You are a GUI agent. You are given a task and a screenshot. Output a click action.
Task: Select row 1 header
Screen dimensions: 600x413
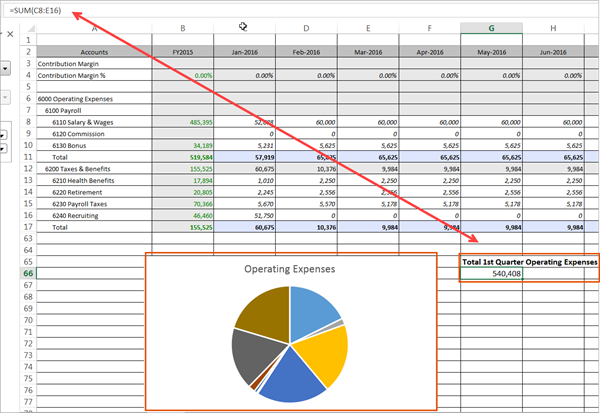point(28,40)
